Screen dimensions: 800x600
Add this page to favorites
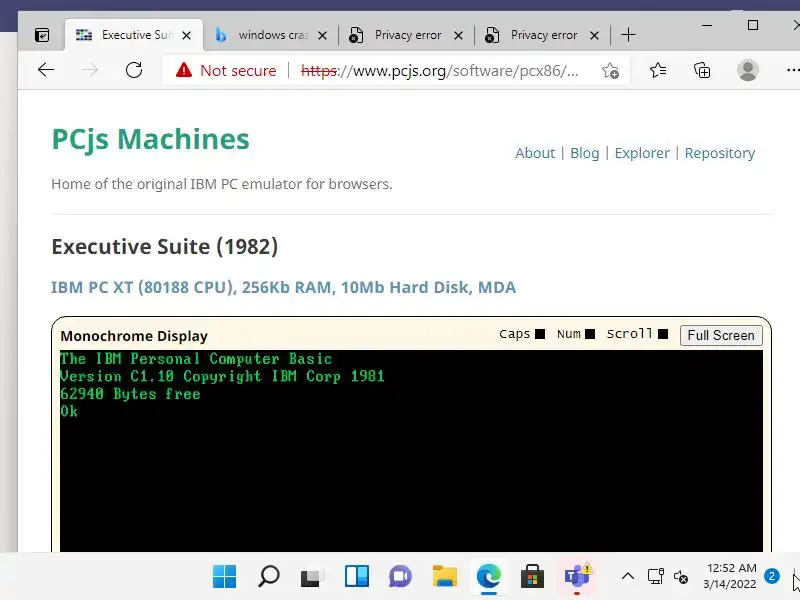click(x=610, y=70)
